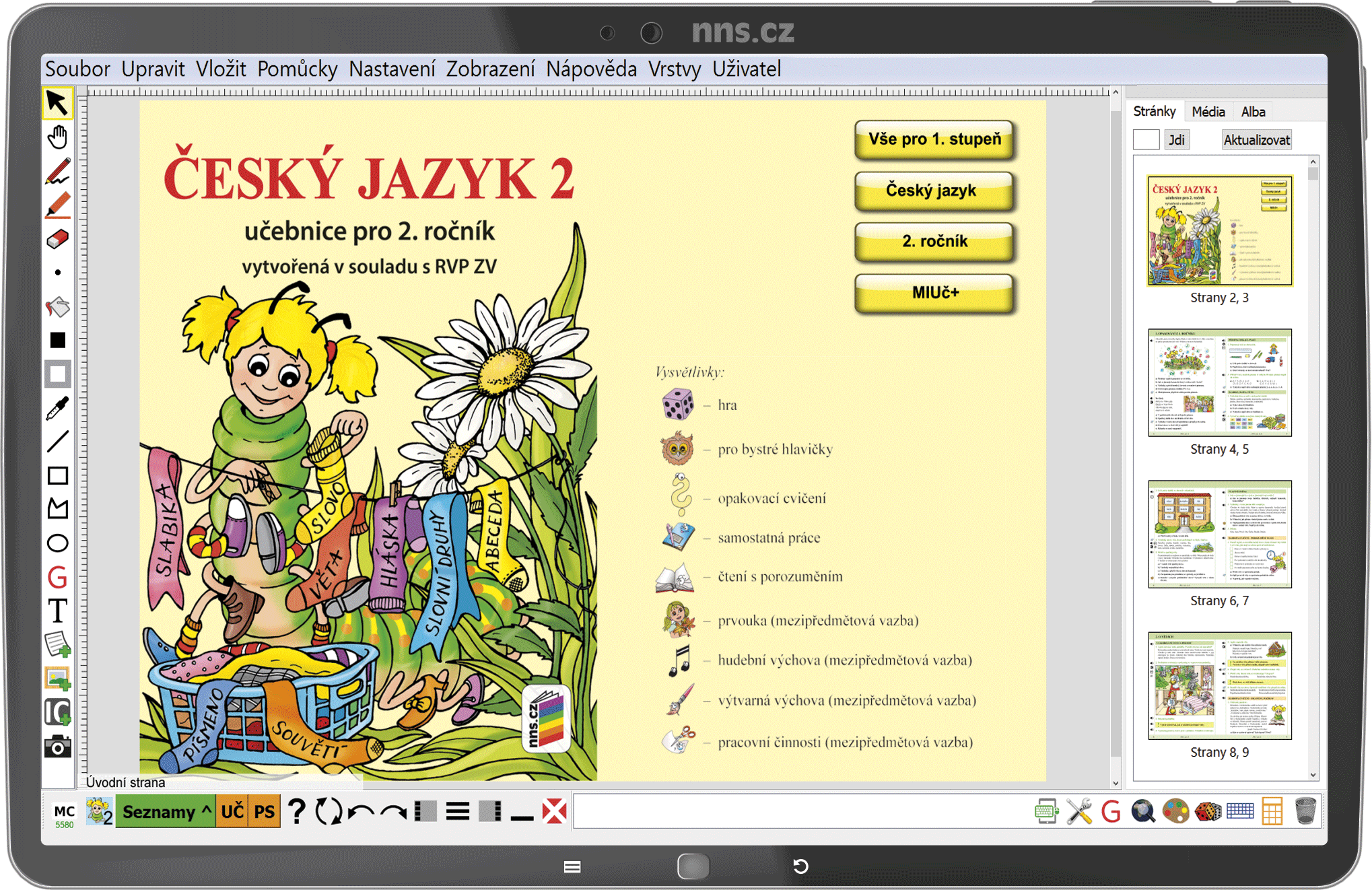Open the Zobrazení menu
Image resolution: width=1372 pixels, height=890 pixels.
tap(490, 69)
